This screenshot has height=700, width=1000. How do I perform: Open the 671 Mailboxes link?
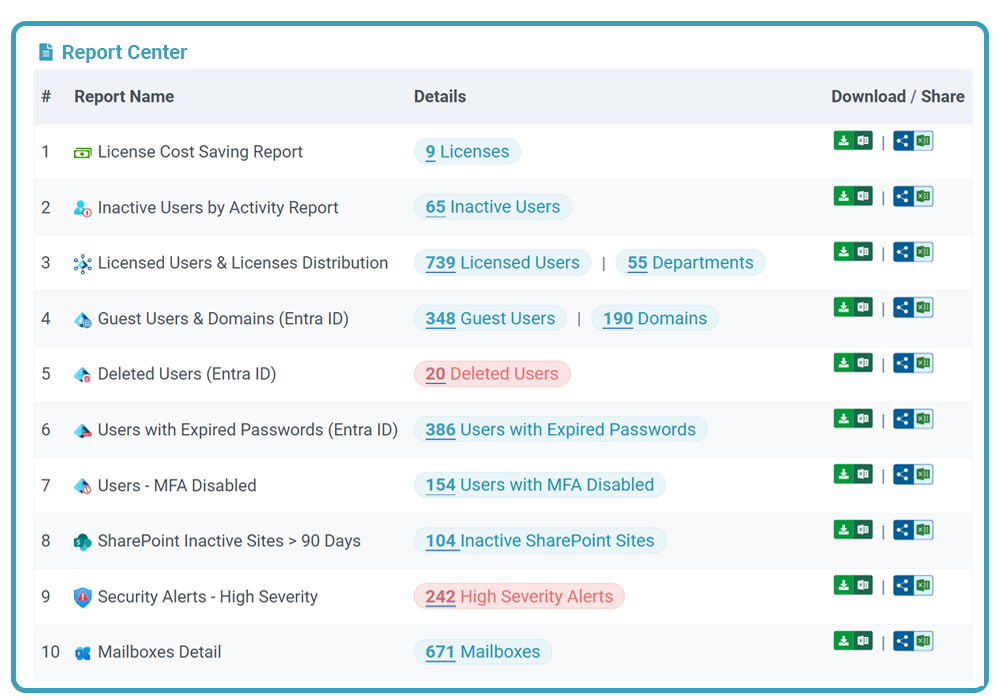(x=483, y=652)
